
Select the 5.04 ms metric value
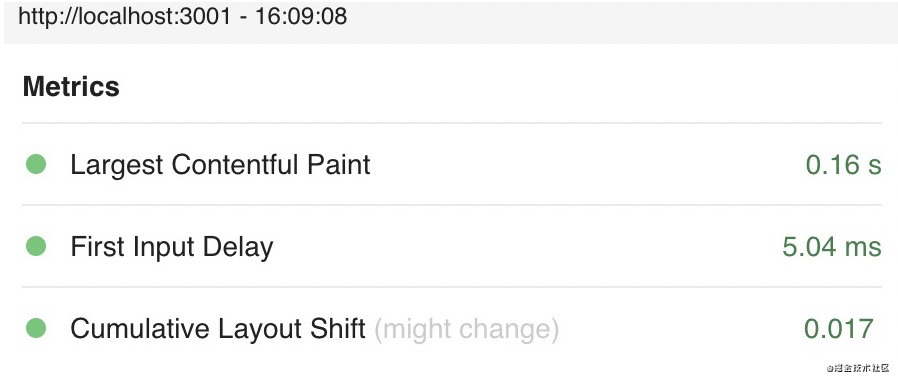pyautogui.click(x=832, y=247)
